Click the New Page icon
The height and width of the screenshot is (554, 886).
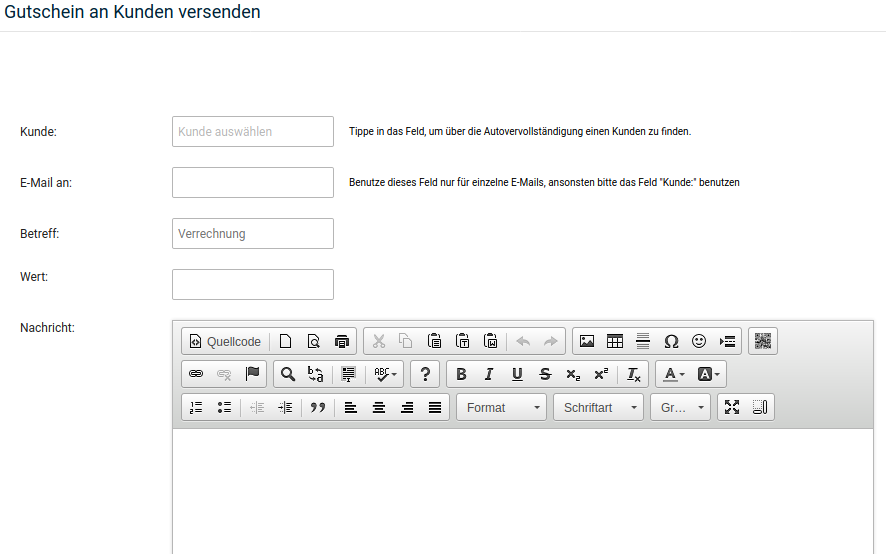286,341
